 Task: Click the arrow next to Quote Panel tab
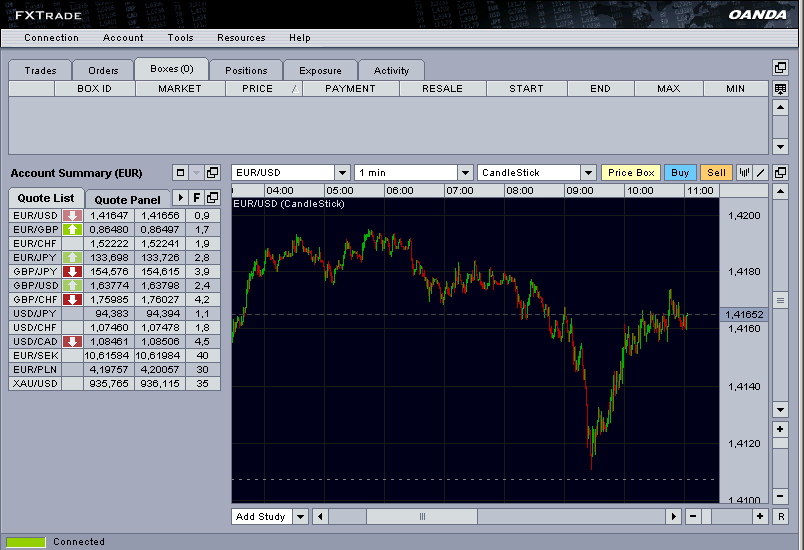[180, 197]
